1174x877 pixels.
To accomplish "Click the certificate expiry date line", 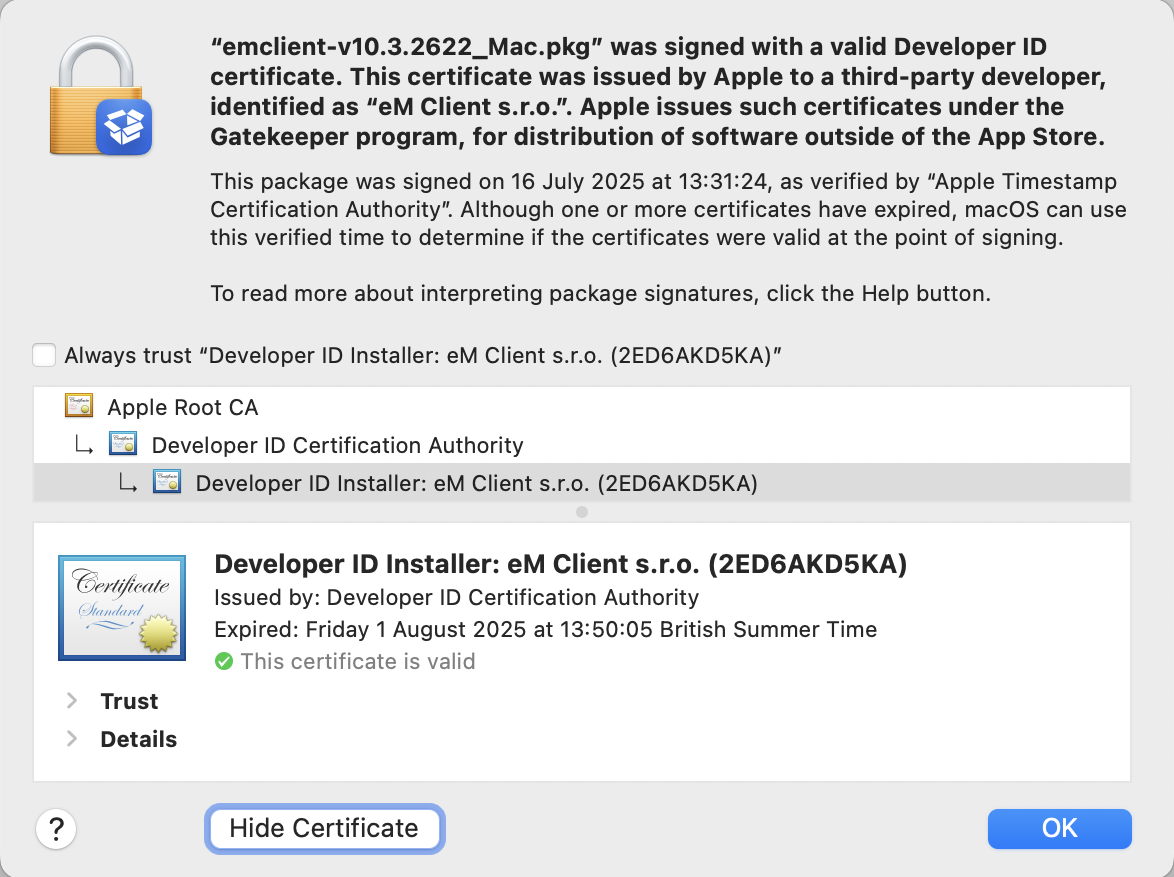I will 545,629.
